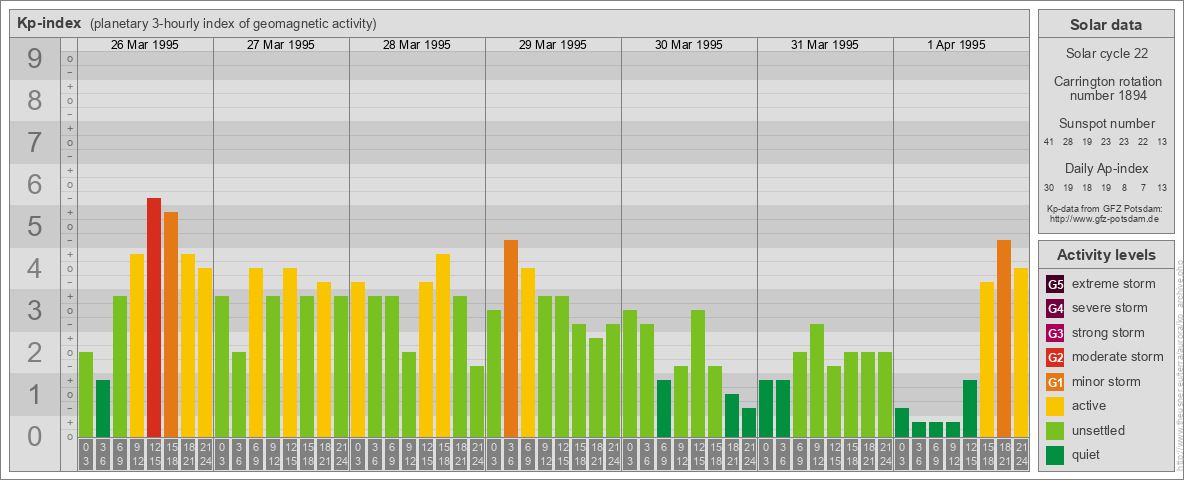Click the '31 Mar 1995' date header
Viewport: 1184px width, 480px height.
click(825, 45)
